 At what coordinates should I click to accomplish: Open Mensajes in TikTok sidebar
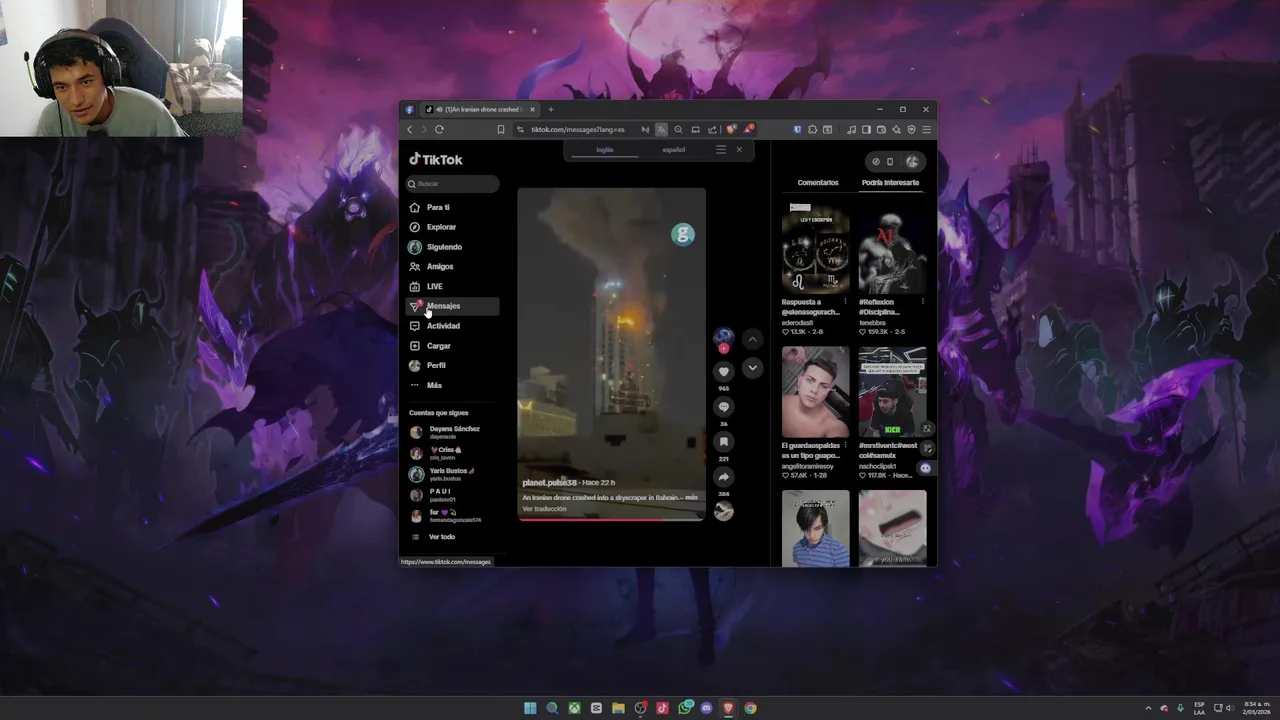tap(452, 306)
